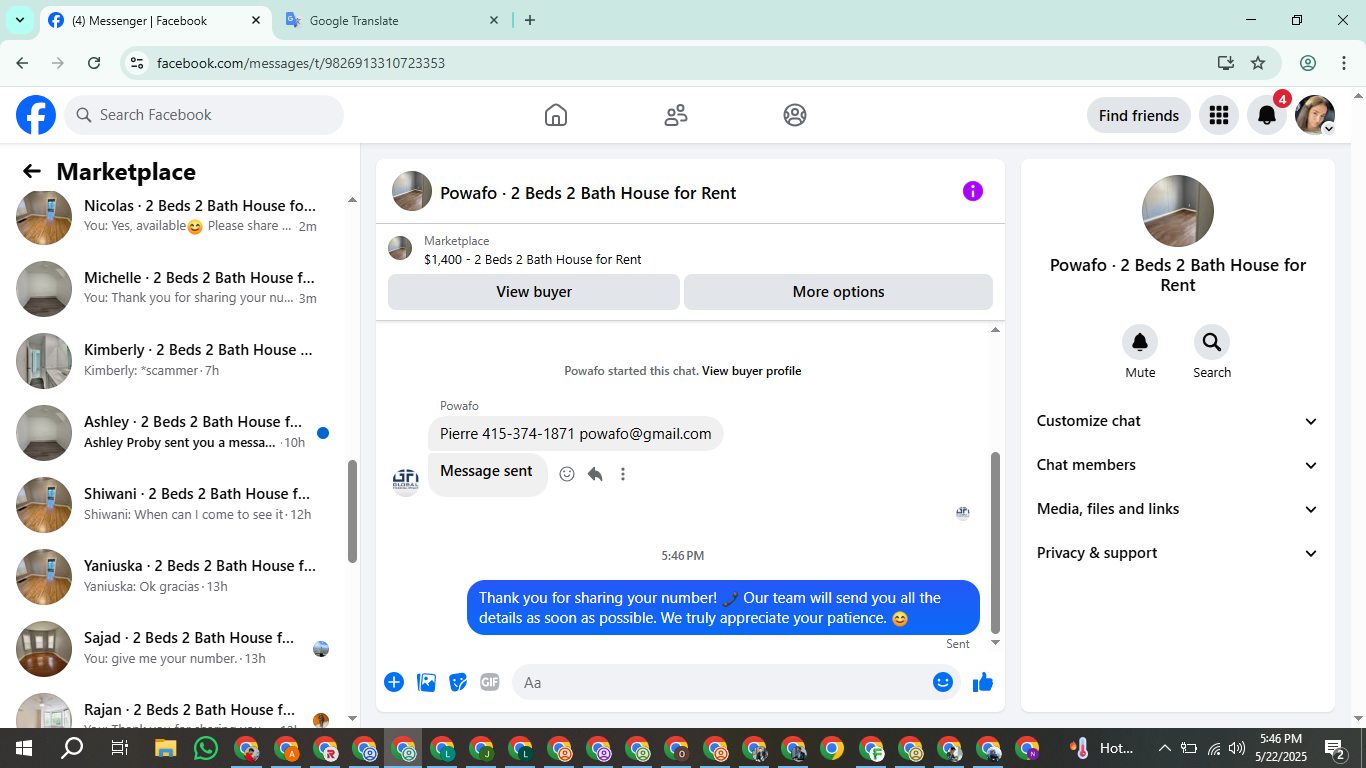1366x768 pixels.
Task: Open the $1,400 Marketplace listing link
Action: [533, 259]
